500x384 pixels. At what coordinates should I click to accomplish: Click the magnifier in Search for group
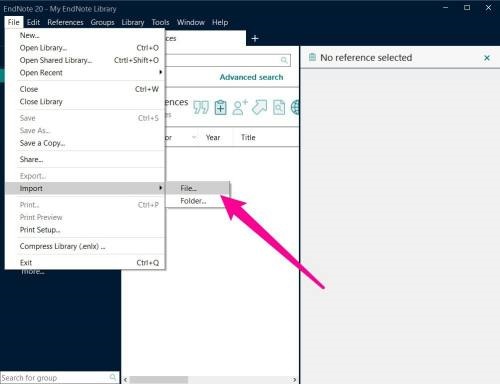pos(113,377)
